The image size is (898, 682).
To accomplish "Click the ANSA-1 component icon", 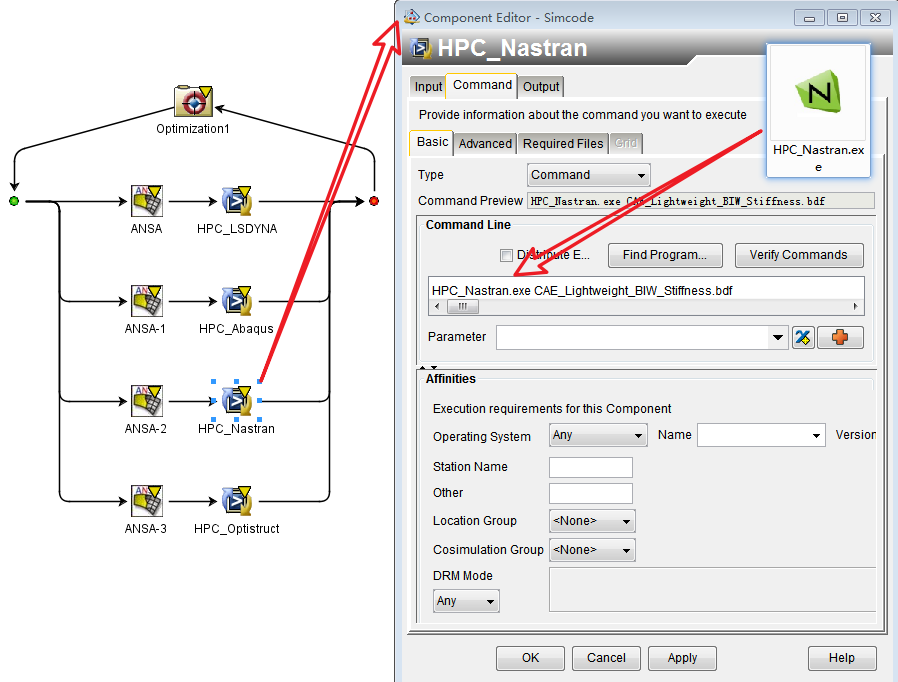I will click(147, 301).
